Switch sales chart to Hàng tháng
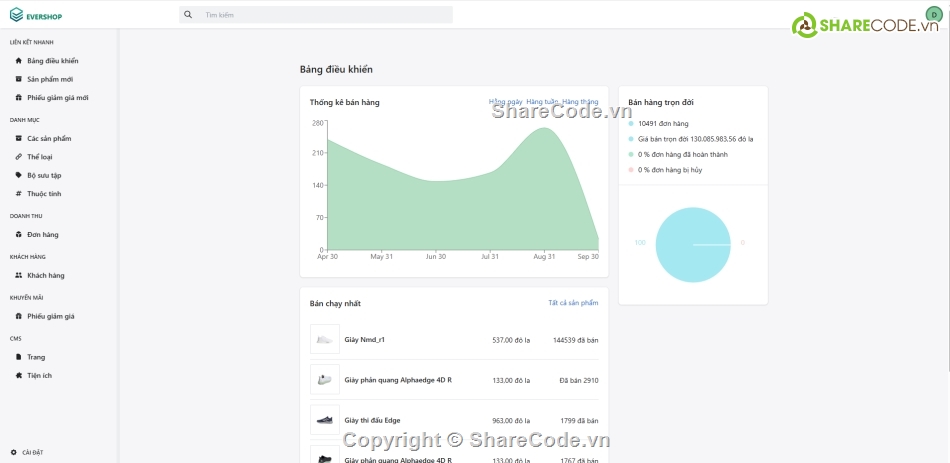Screen dimensions: 950x463 point(580,102)
